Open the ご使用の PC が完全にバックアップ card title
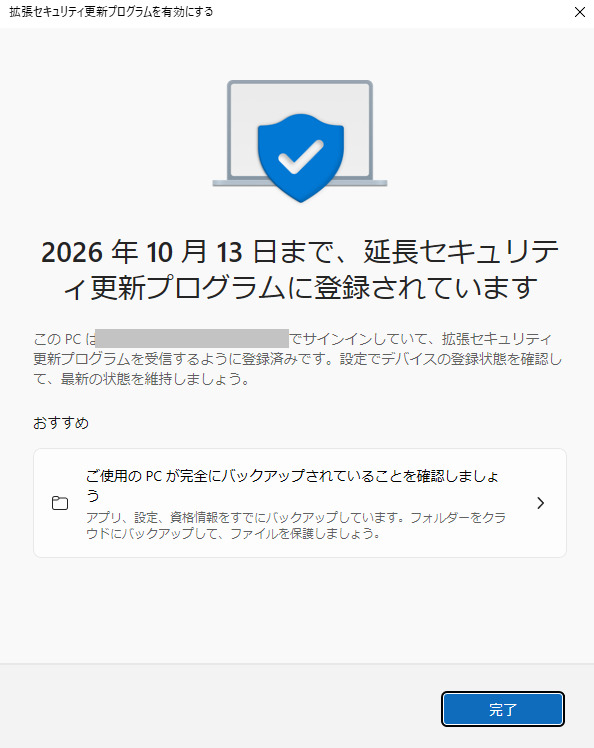This screenshot has width=594, height=748. pyautogui.click(x=292, y=485)
